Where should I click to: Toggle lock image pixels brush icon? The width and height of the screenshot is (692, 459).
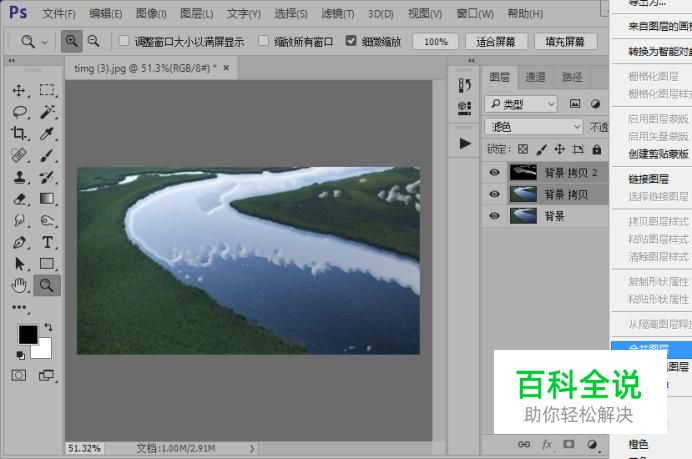[542, 150]
